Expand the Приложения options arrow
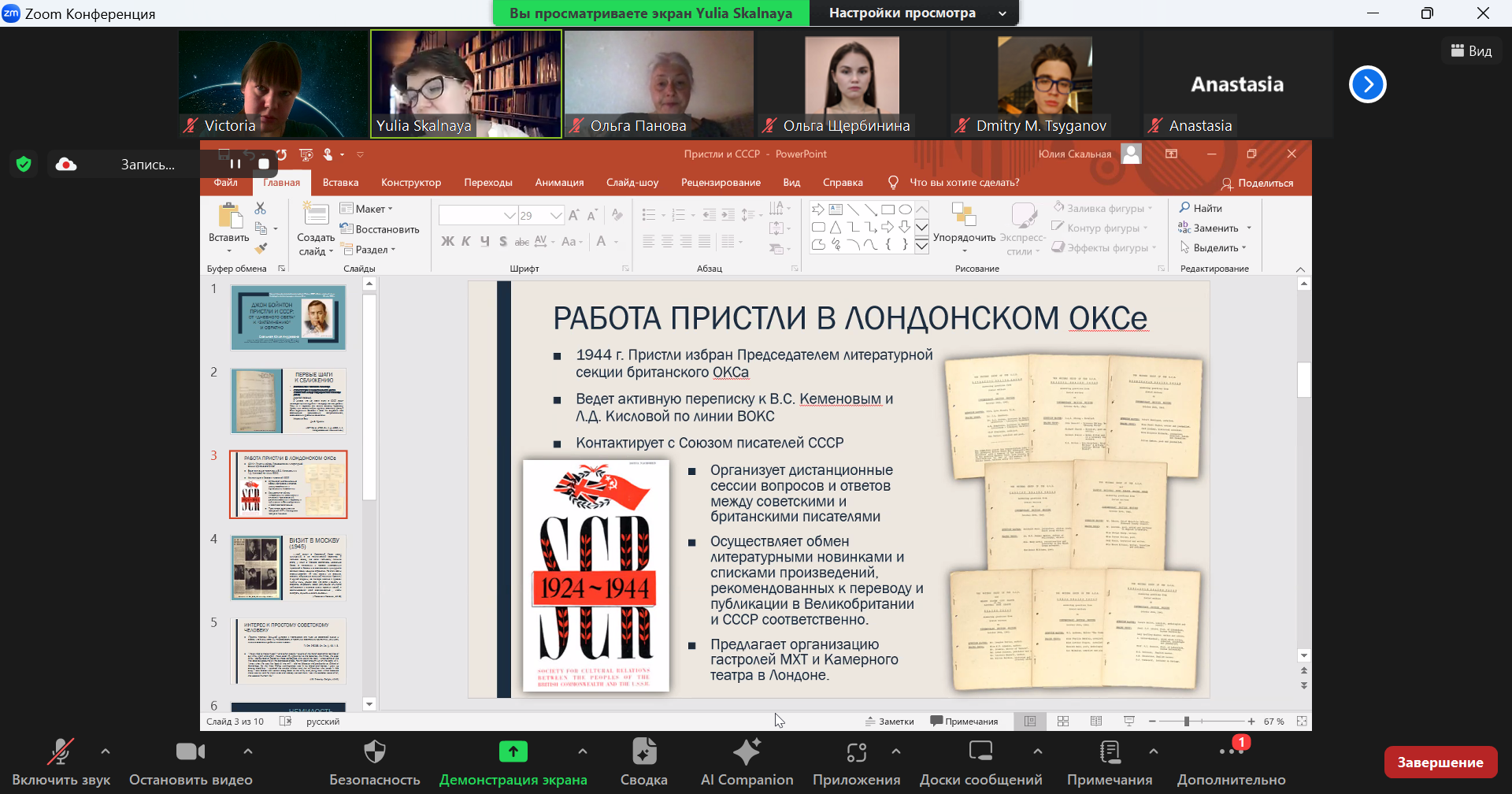The image size is (1512, 794). coord(896,751)
